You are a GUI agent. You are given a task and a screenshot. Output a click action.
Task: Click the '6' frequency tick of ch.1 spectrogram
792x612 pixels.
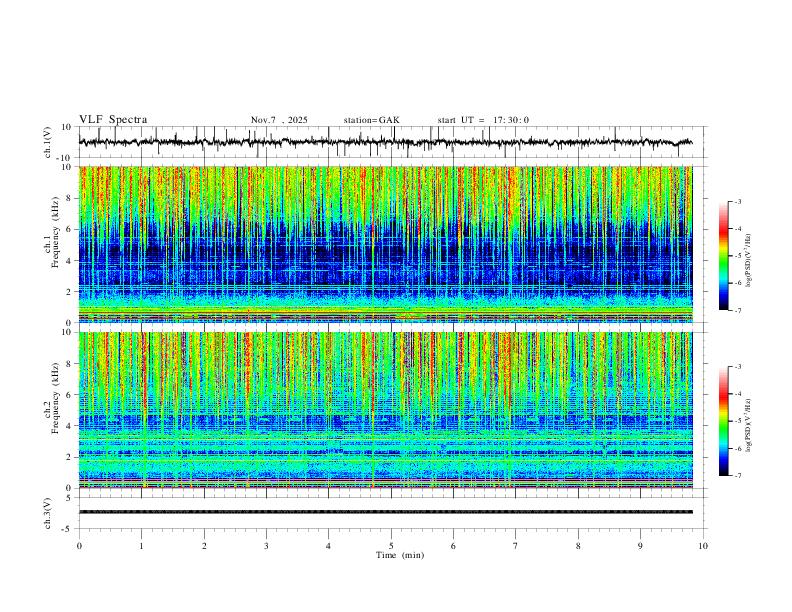point(70,229)
